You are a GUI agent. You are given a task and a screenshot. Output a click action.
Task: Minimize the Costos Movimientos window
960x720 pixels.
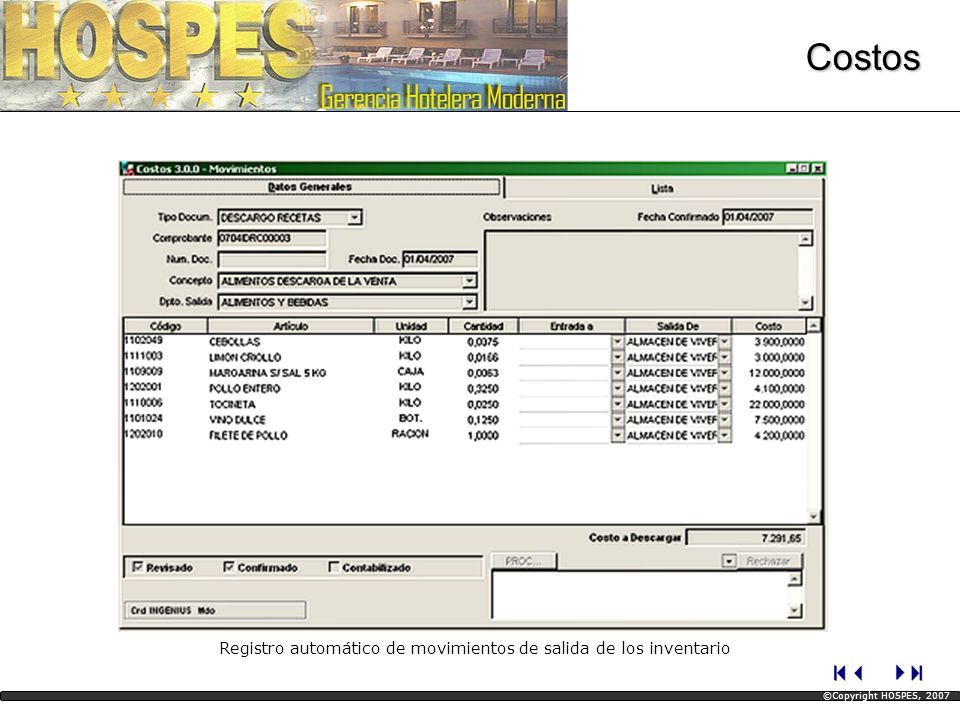(792, 168)
